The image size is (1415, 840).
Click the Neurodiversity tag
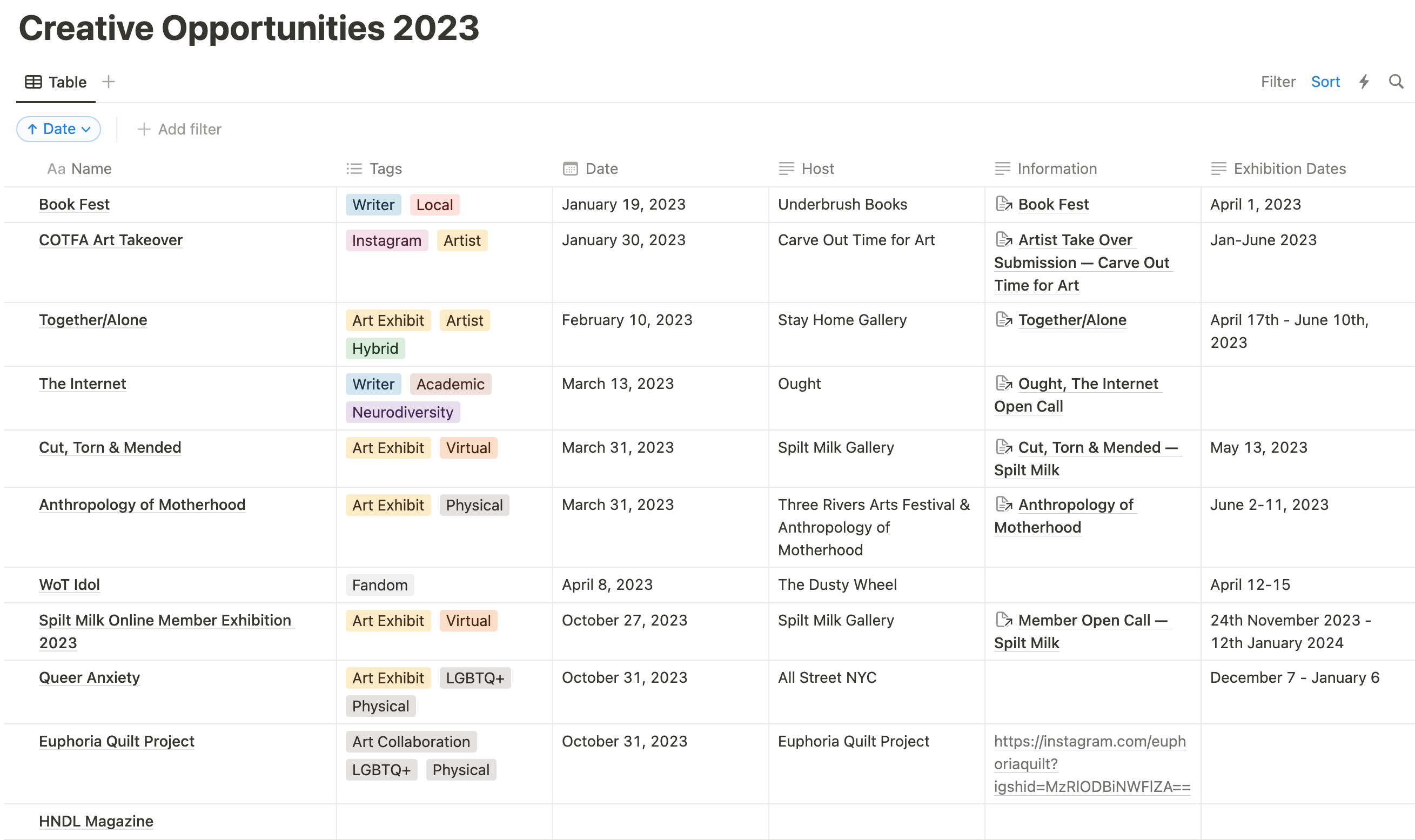[x=403, y=412]
